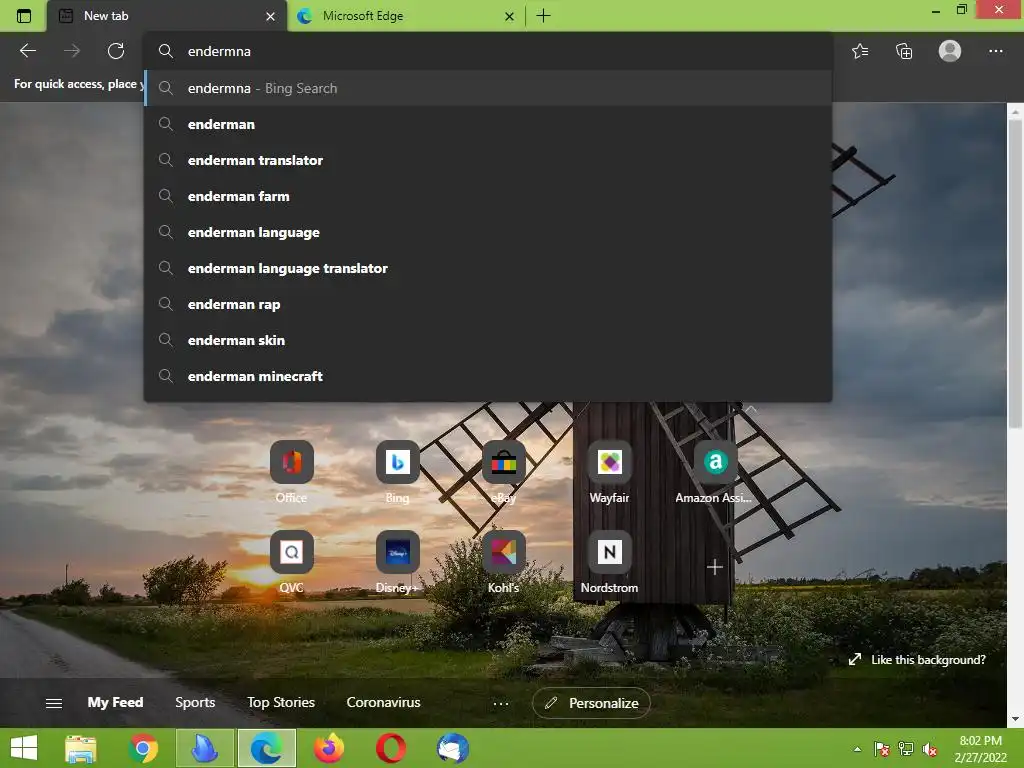Click the muted volume tray icon
The height and width of the screenshot is (768, 1024).
pyautogui.click(x=929, y=749)
